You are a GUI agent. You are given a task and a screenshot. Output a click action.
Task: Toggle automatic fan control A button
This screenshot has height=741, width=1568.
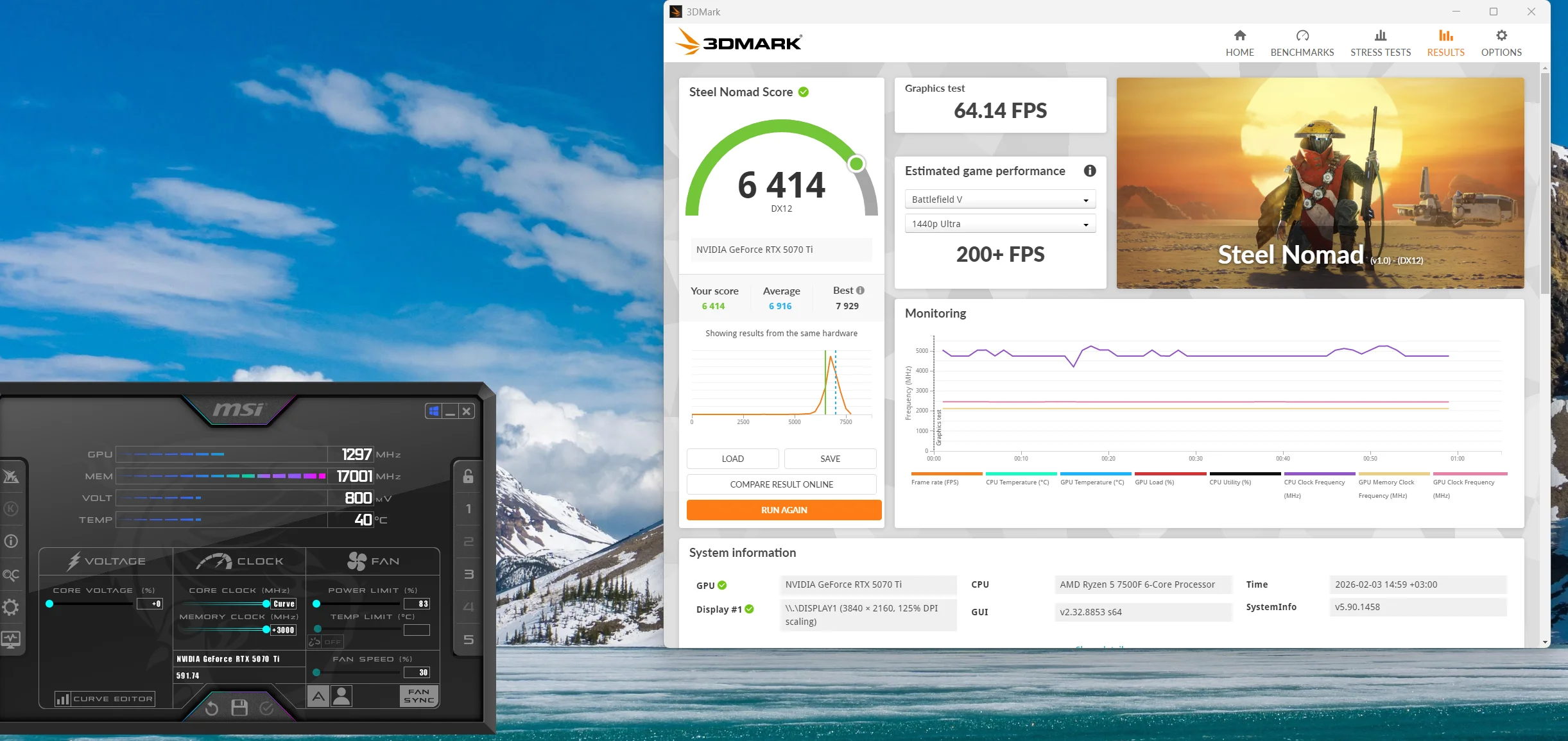[x=318, y=696]
